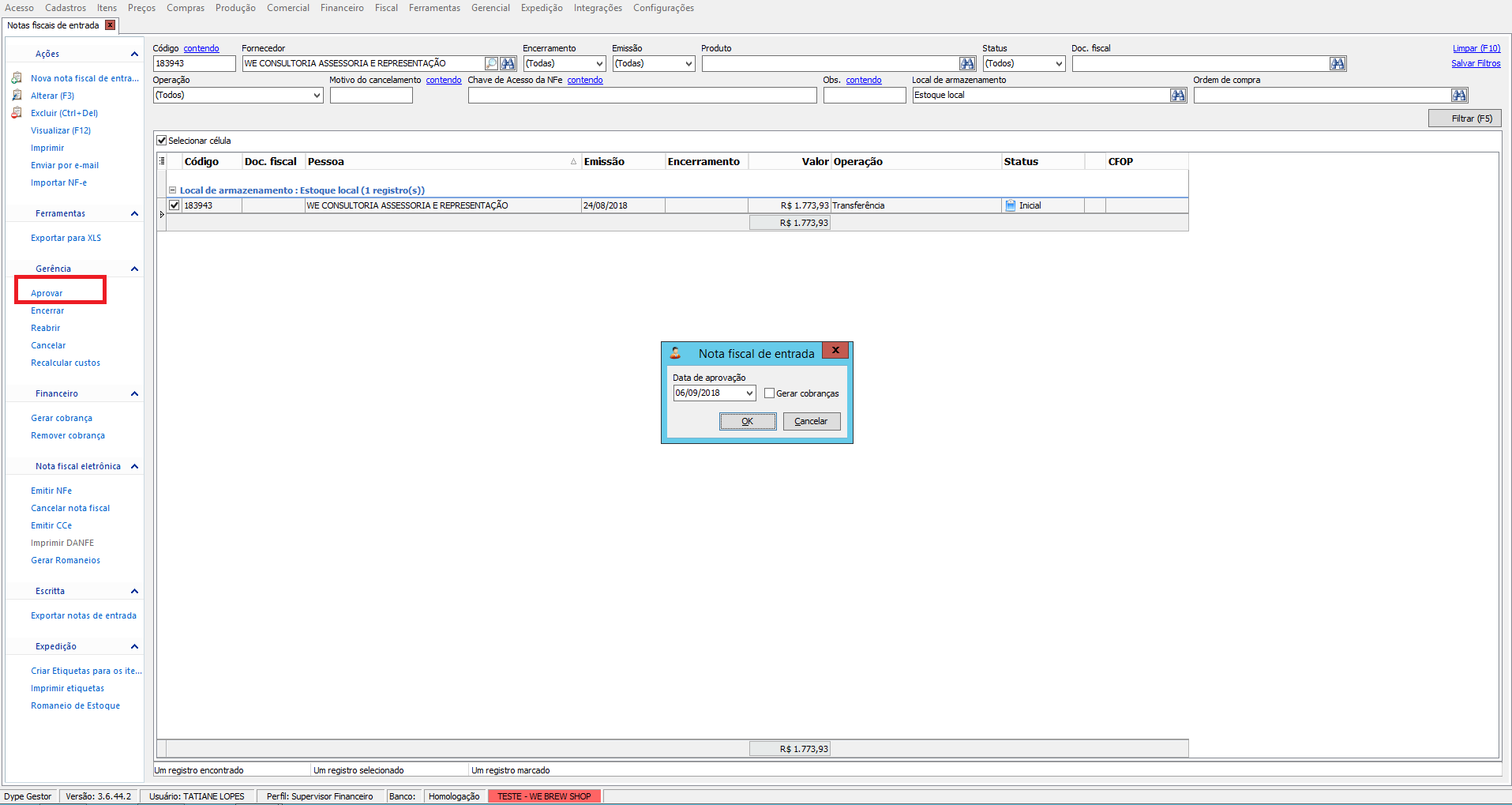Click the user icon in the dialog title

pos(675,353)
